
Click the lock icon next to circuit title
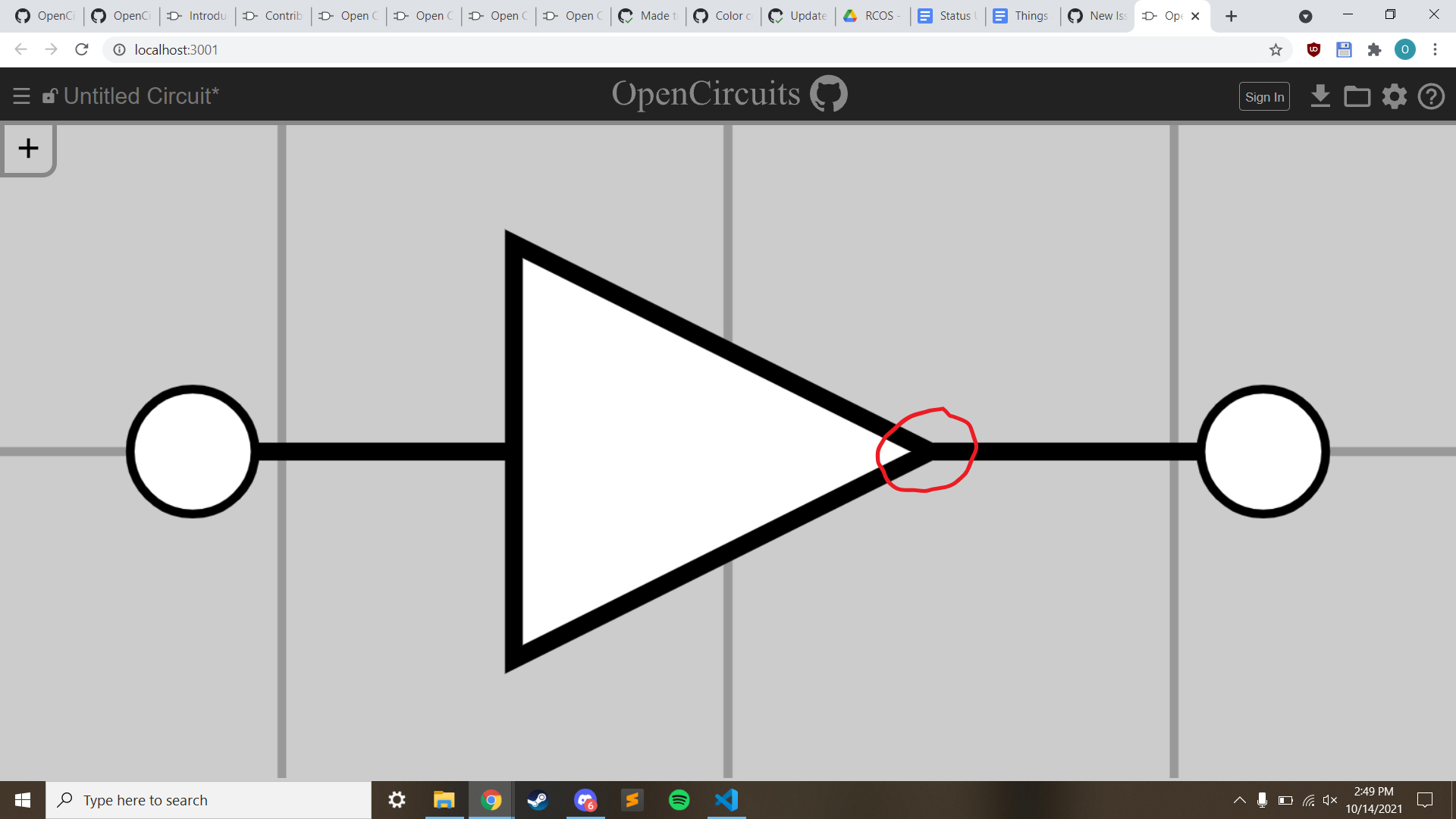(49, 96)
